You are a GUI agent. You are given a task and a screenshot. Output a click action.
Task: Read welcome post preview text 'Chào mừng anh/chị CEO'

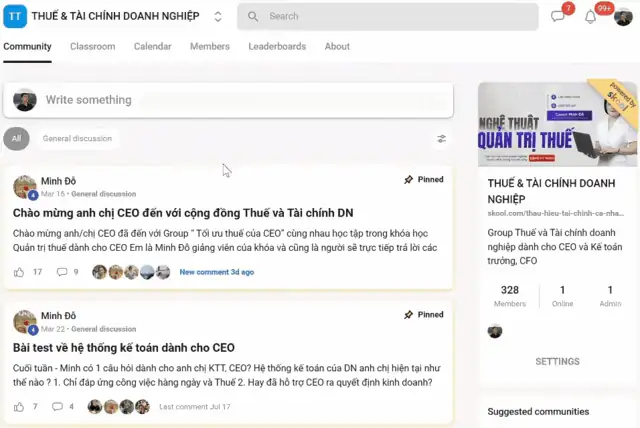pyautogui.click(x=225, y=241)
